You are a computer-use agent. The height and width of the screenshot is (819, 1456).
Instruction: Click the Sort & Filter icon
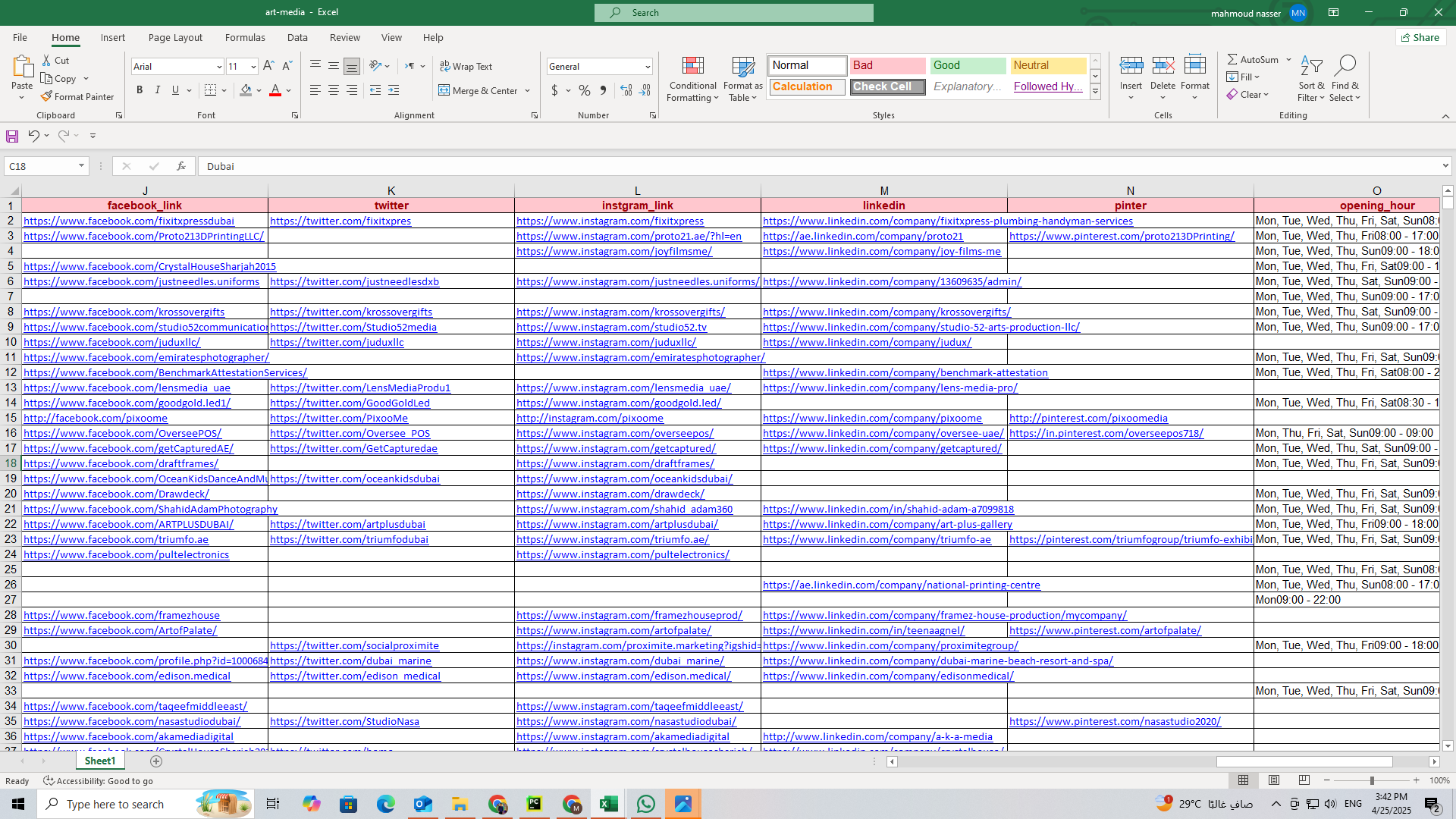pyautogui.click(x=1310, y=66)
